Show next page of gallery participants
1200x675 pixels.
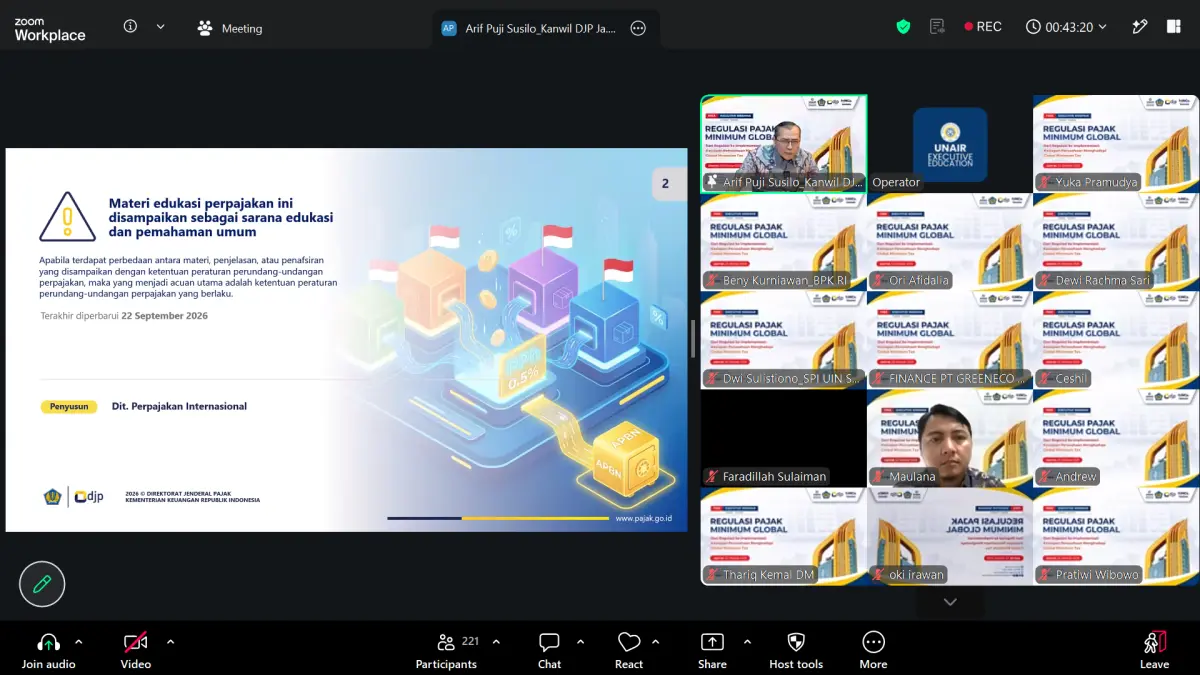pos(950,602)
